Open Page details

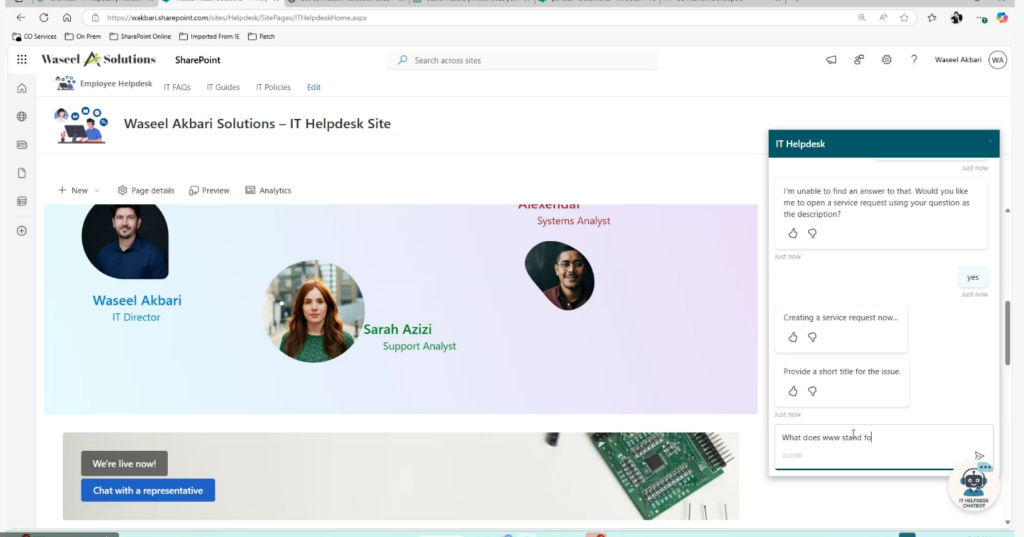pyautogui.click(x=146, y=190)
